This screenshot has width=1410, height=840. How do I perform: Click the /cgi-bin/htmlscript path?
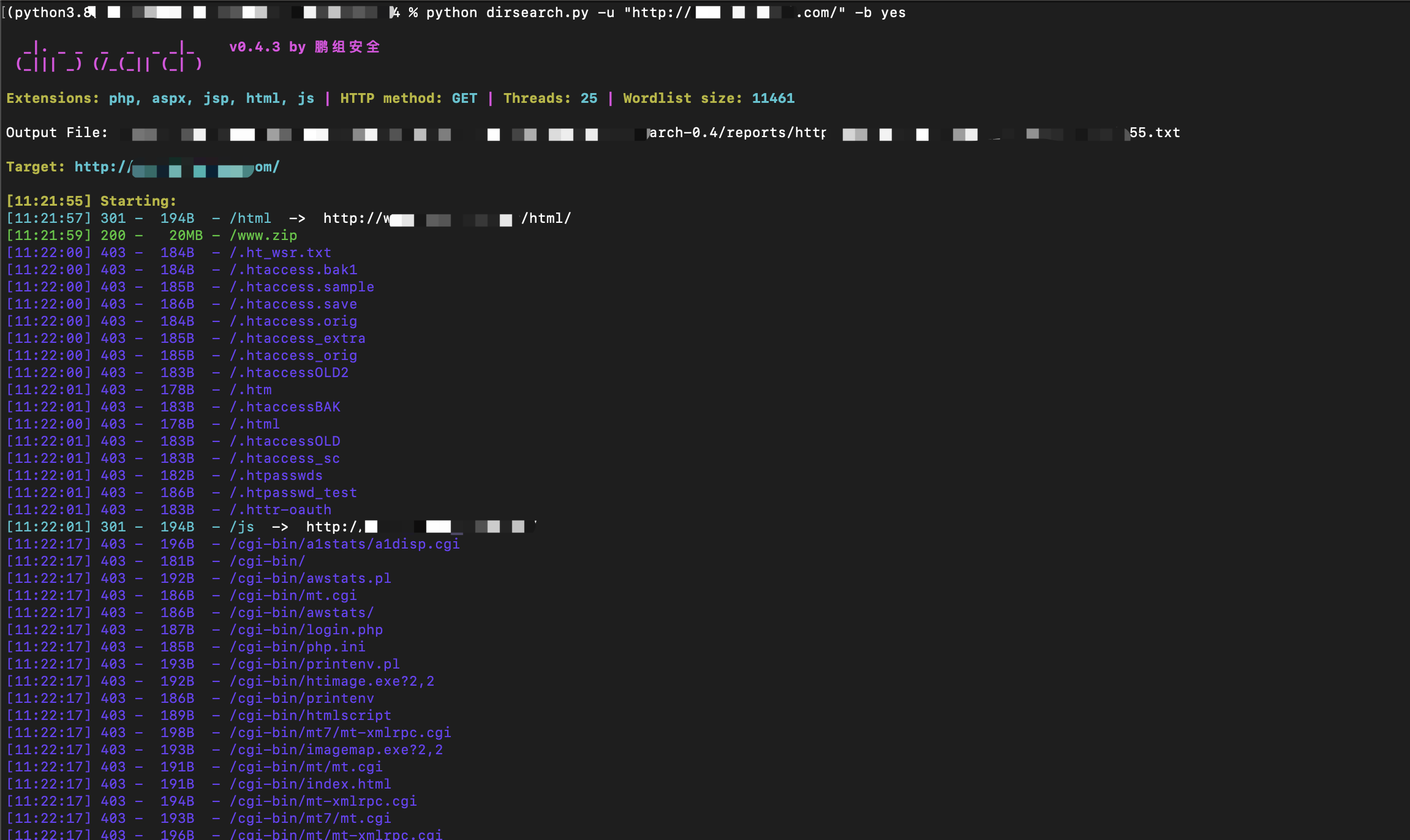tap(311, 716)
